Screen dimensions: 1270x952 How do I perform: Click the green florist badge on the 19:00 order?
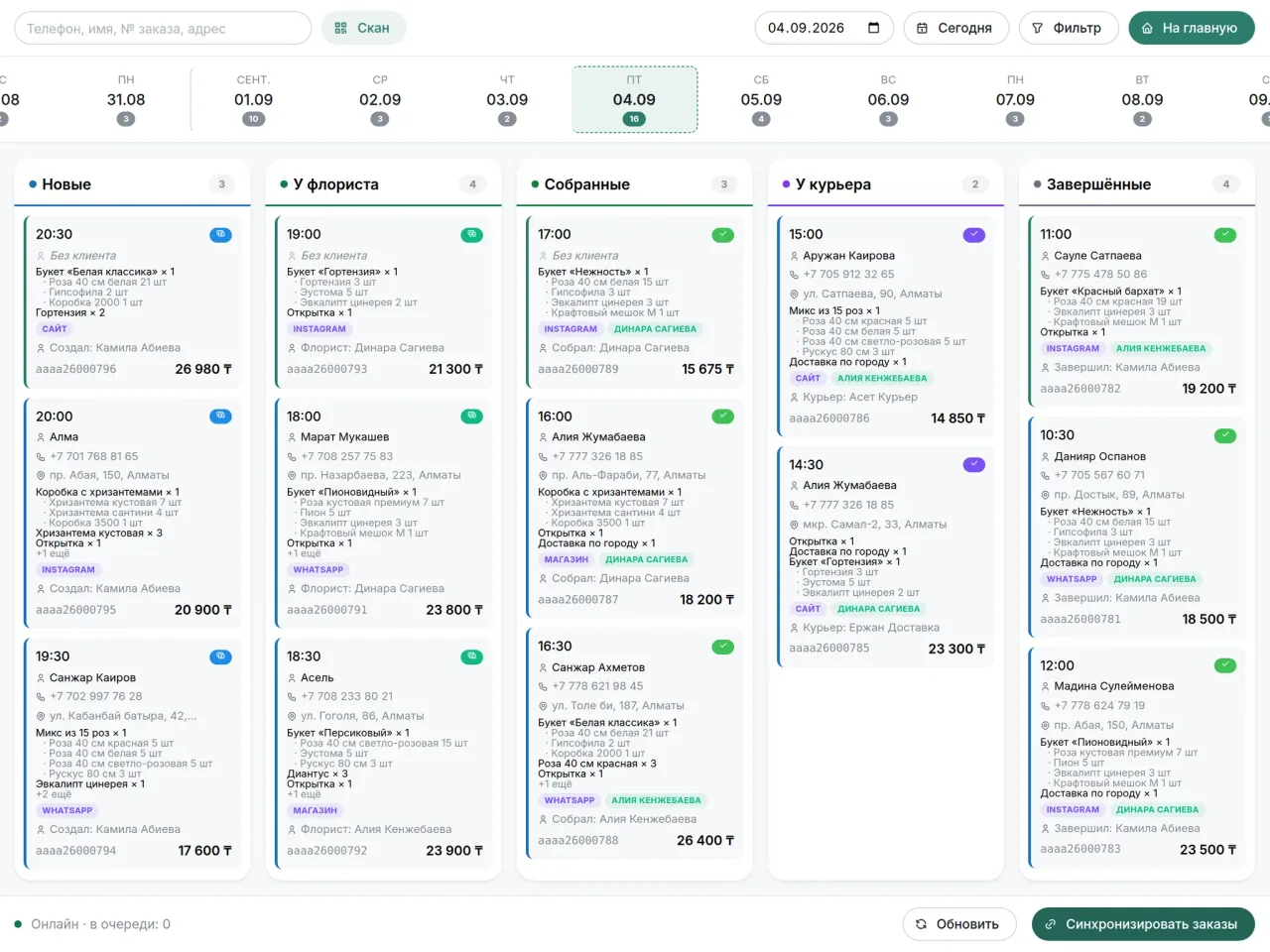point(471,235)
